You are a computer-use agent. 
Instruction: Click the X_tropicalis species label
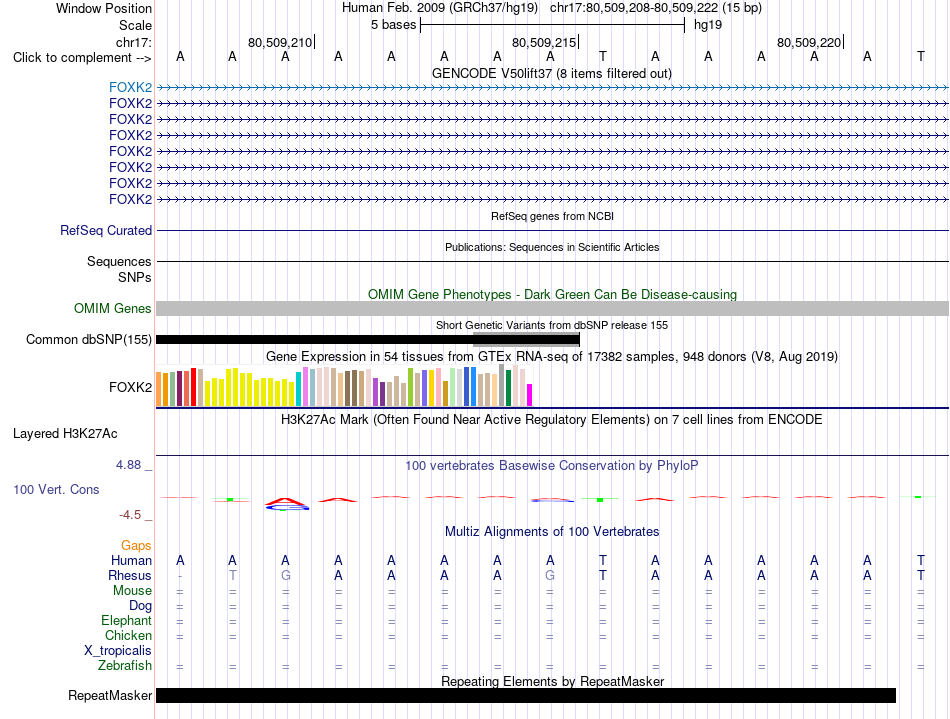click(x=118, y=651)
